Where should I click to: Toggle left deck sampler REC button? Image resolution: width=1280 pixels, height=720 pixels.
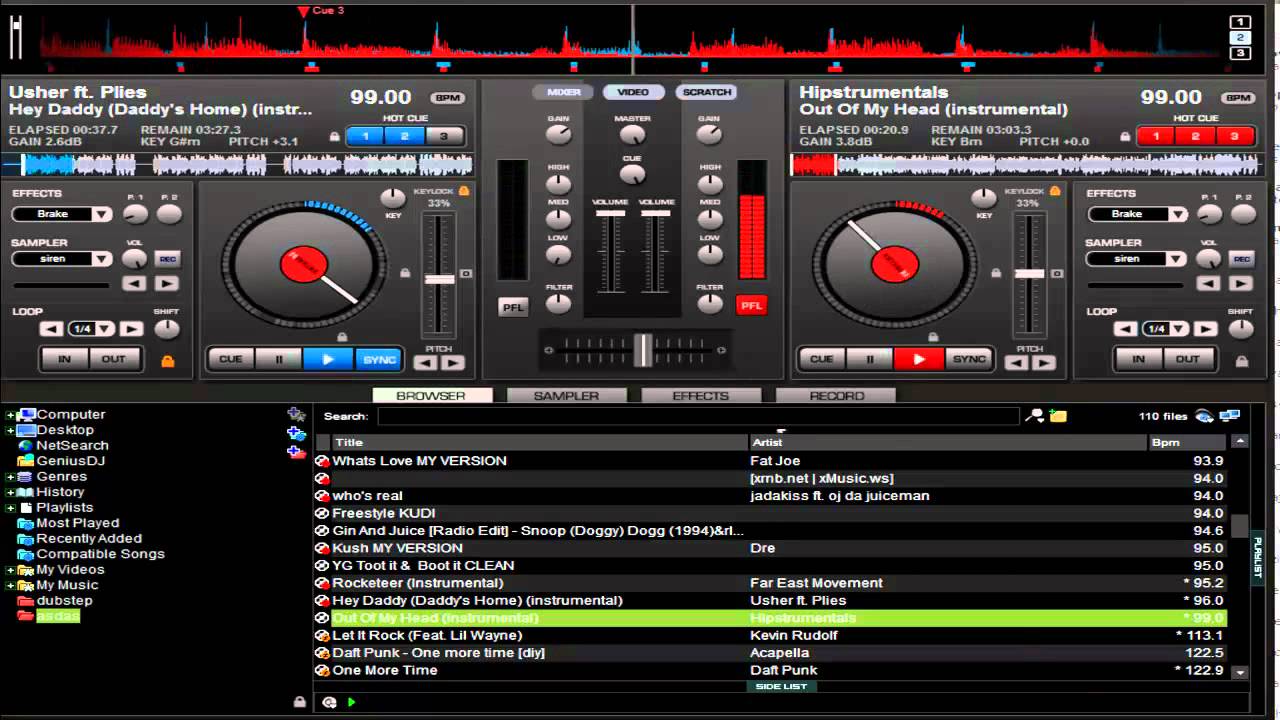tap(167, 259)
